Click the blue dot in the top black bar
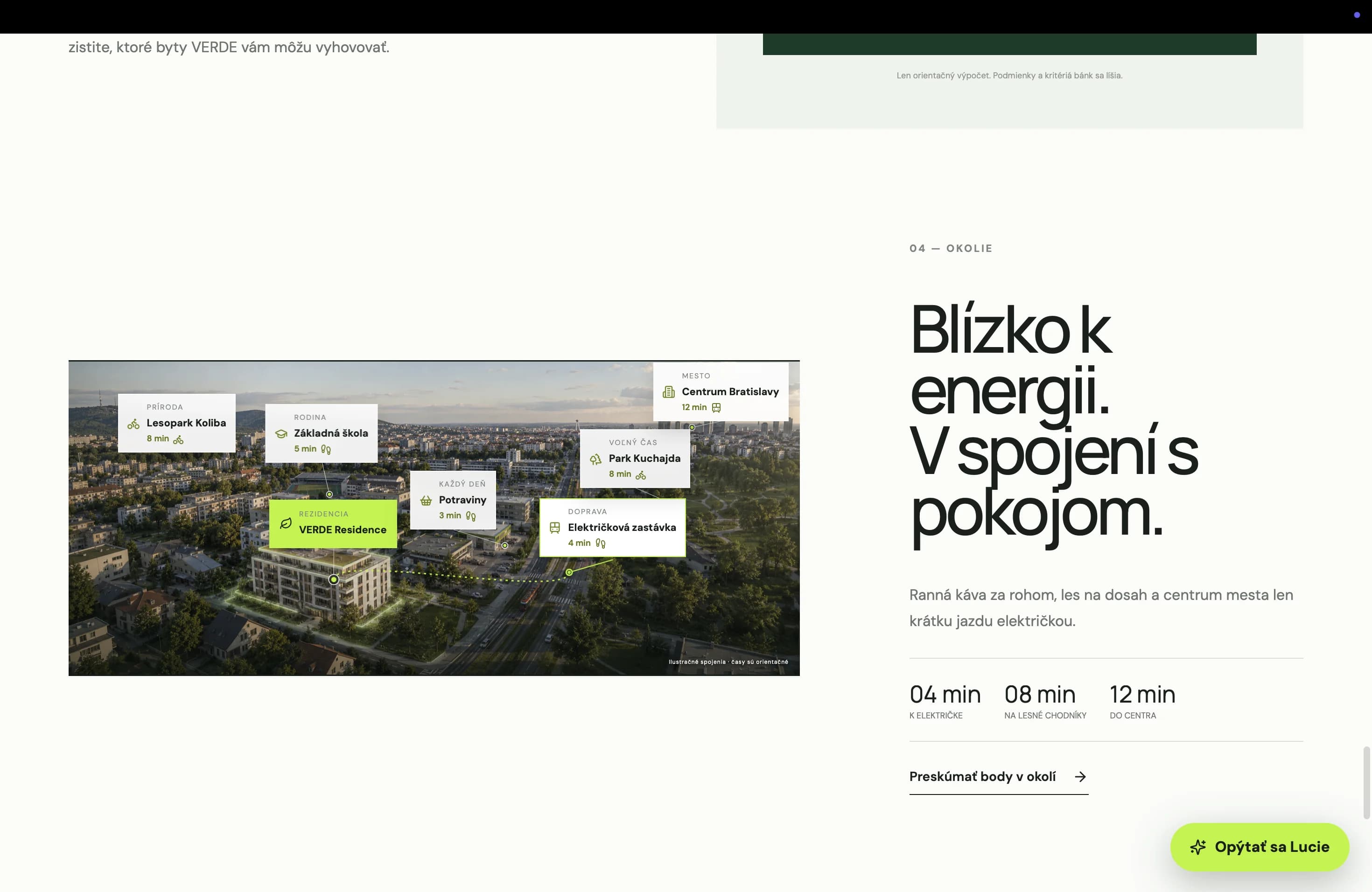This screenshot has width=1372, height=892. (1357, 15)
